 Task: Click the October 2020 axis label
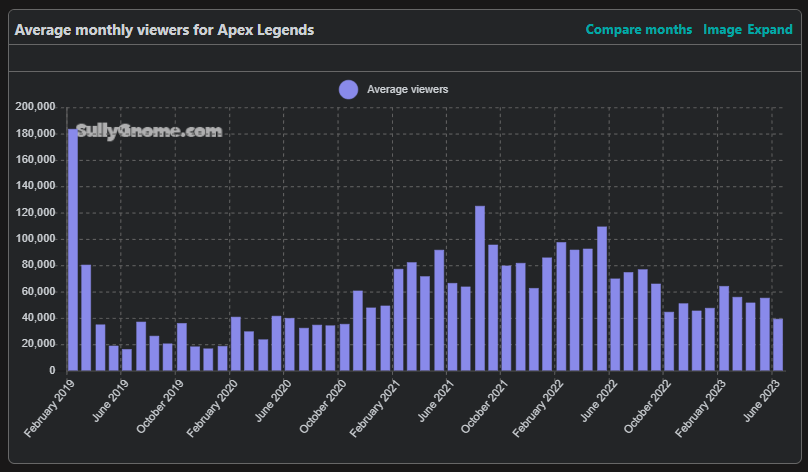point(323,407)
